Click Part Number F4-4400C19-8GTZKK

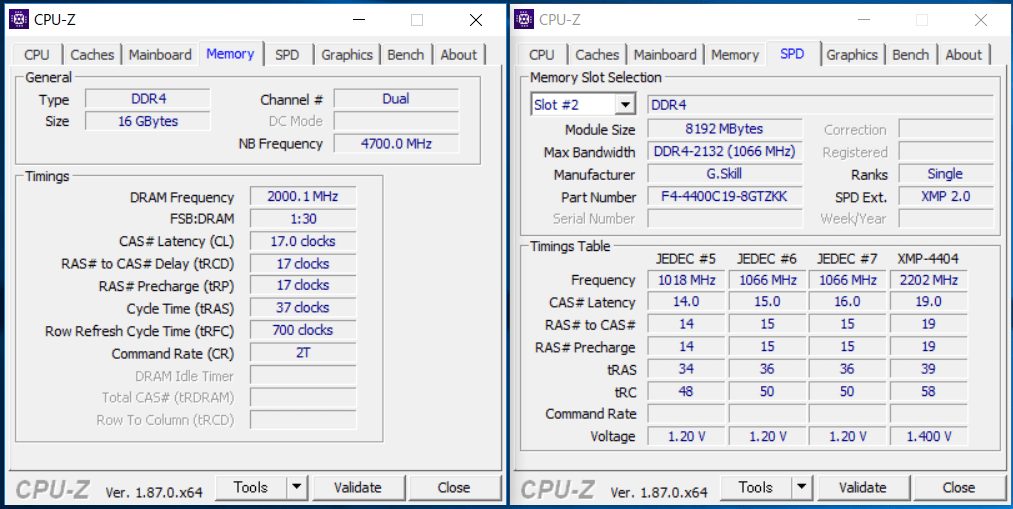coord(725,196)
